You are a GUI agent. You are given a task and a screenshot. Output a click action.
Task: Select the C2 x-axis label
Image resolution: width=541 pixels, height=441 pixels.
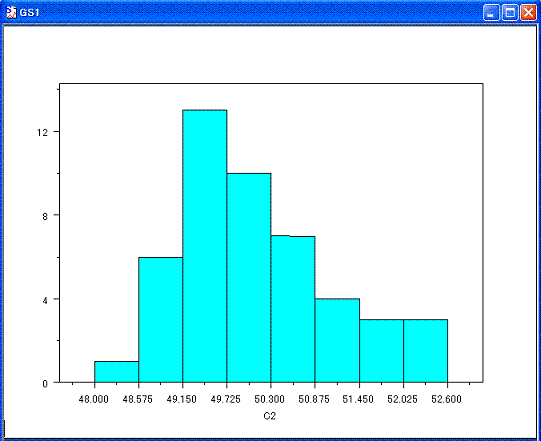(x=269, y=416)
